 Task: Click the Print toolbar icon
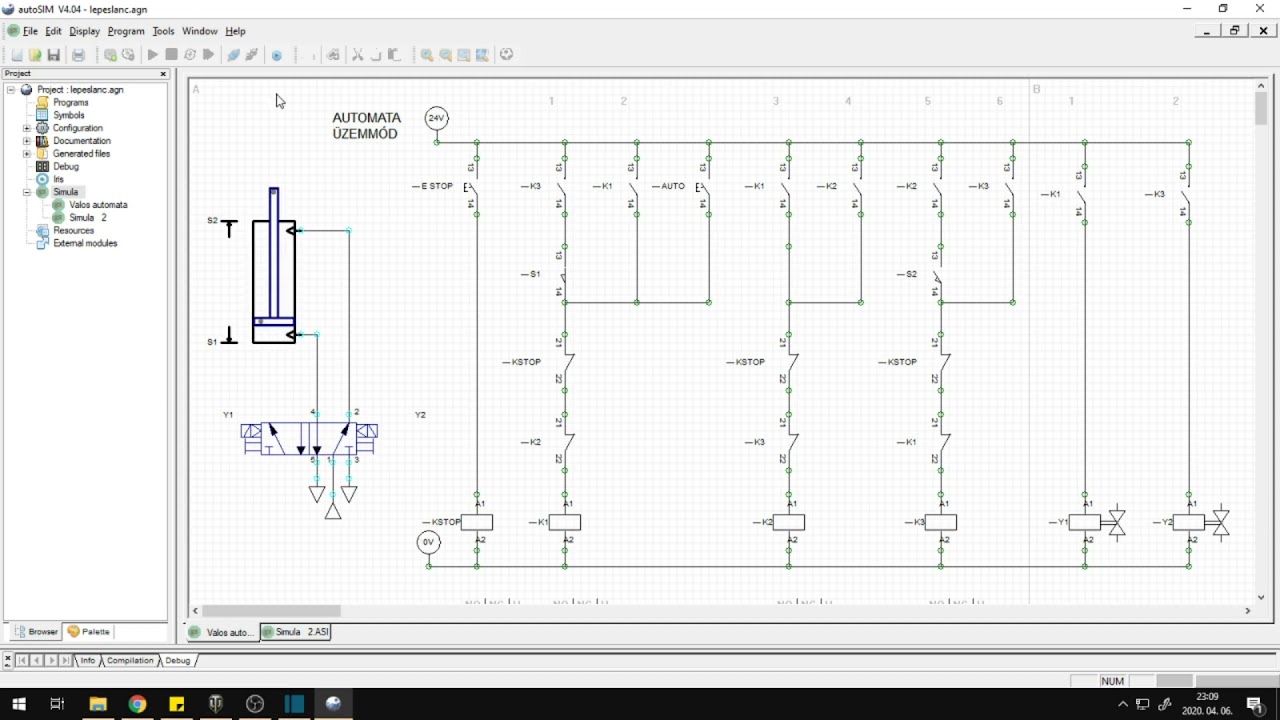pyautogui.click(x=78, y=55)
